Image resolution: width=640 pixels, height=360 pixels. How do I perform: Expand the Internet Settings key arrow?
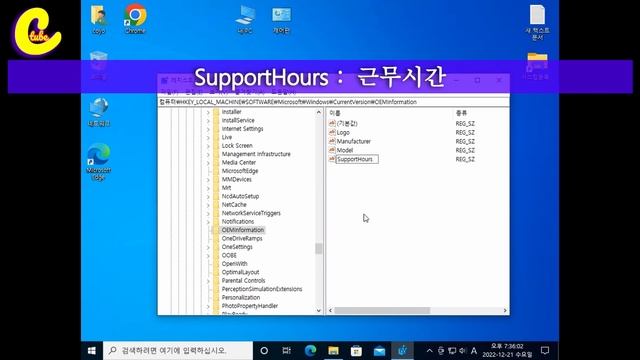(208, 129)
